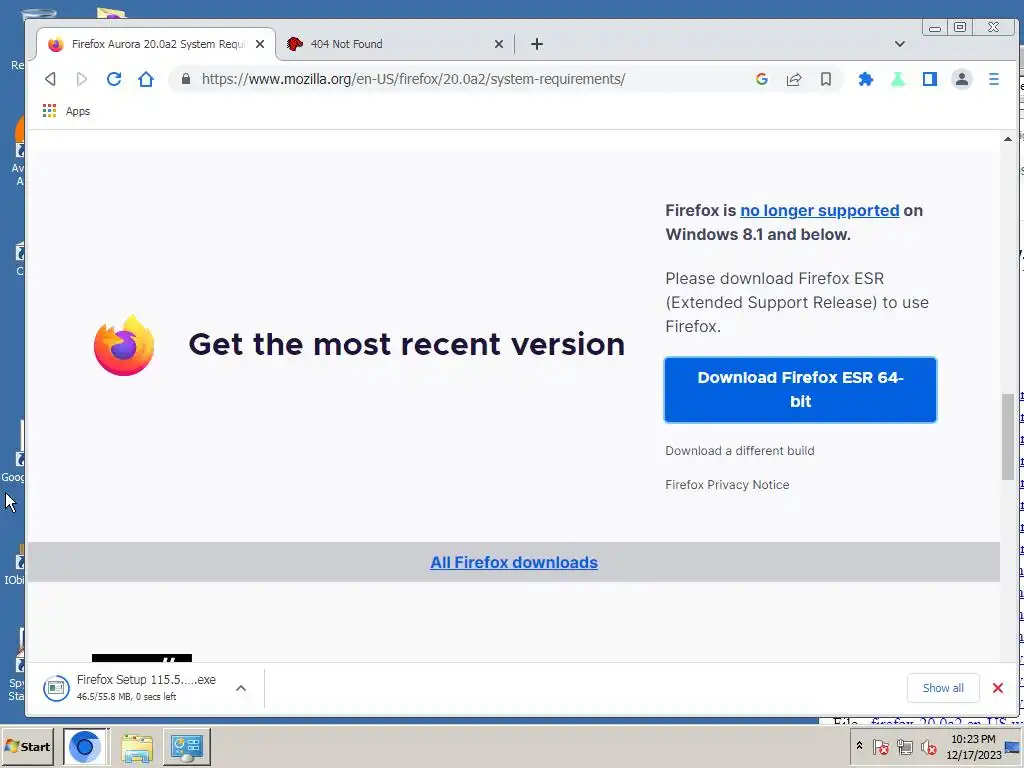Click the Action Center flag tray icon

[881, 746]
